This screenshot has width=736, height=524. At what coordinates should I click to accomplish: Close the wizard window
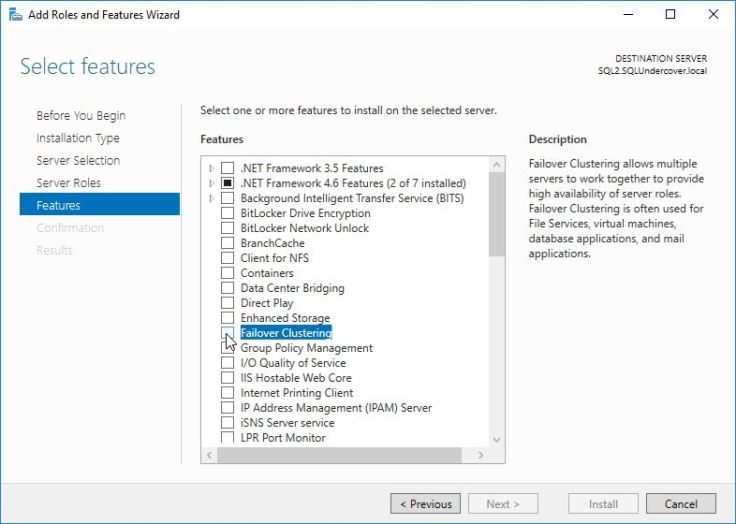point(713,15)
